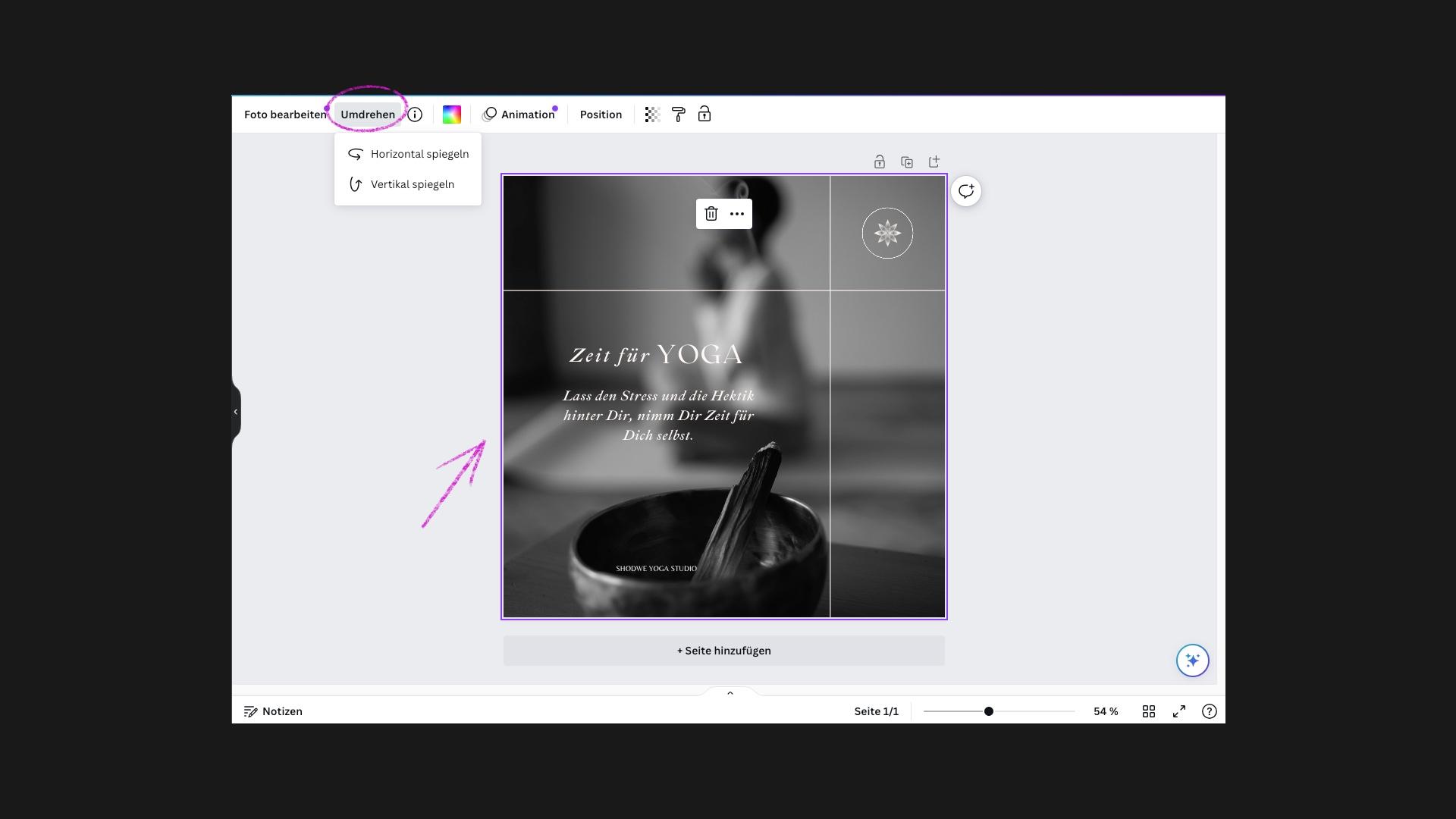Choose Vertikal spiegeln from the menu
This screenshot has width=1456, height=819.
pyautogui.click(x=412, y=184)
